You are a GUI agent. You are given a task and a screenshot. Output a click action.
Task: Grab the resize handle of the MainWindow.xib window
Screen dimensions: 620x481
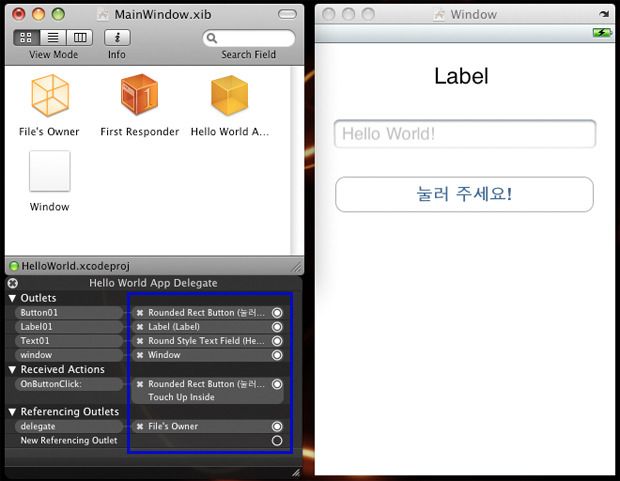coord(296,267)
